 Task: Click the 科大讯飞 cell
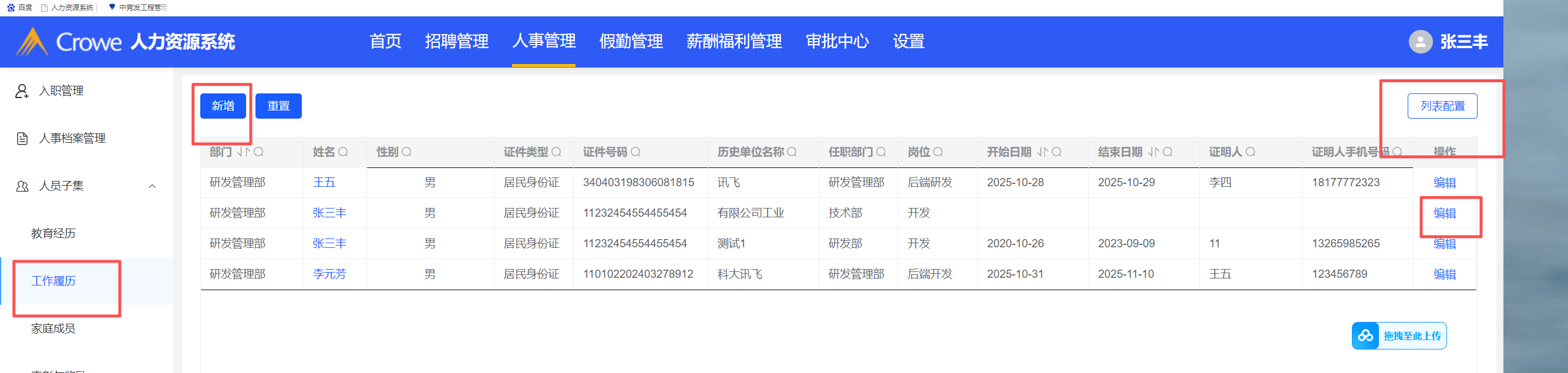pos(739,274)
